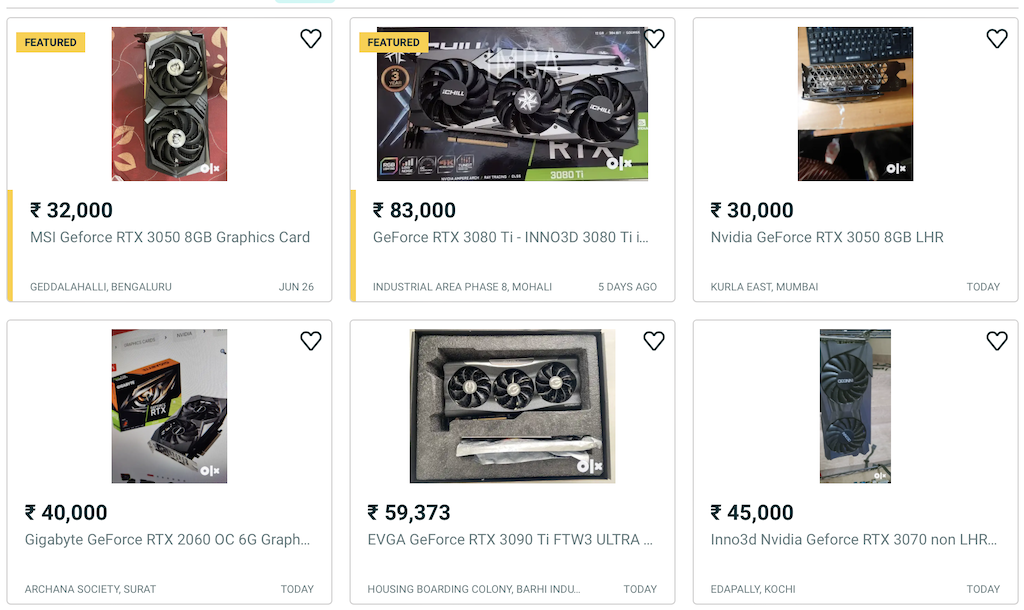The width and height of the screenshot is (1024, 610).
Task: Favorite the MSI Geforce RTX 3050 listing
Action: point(311,39)
